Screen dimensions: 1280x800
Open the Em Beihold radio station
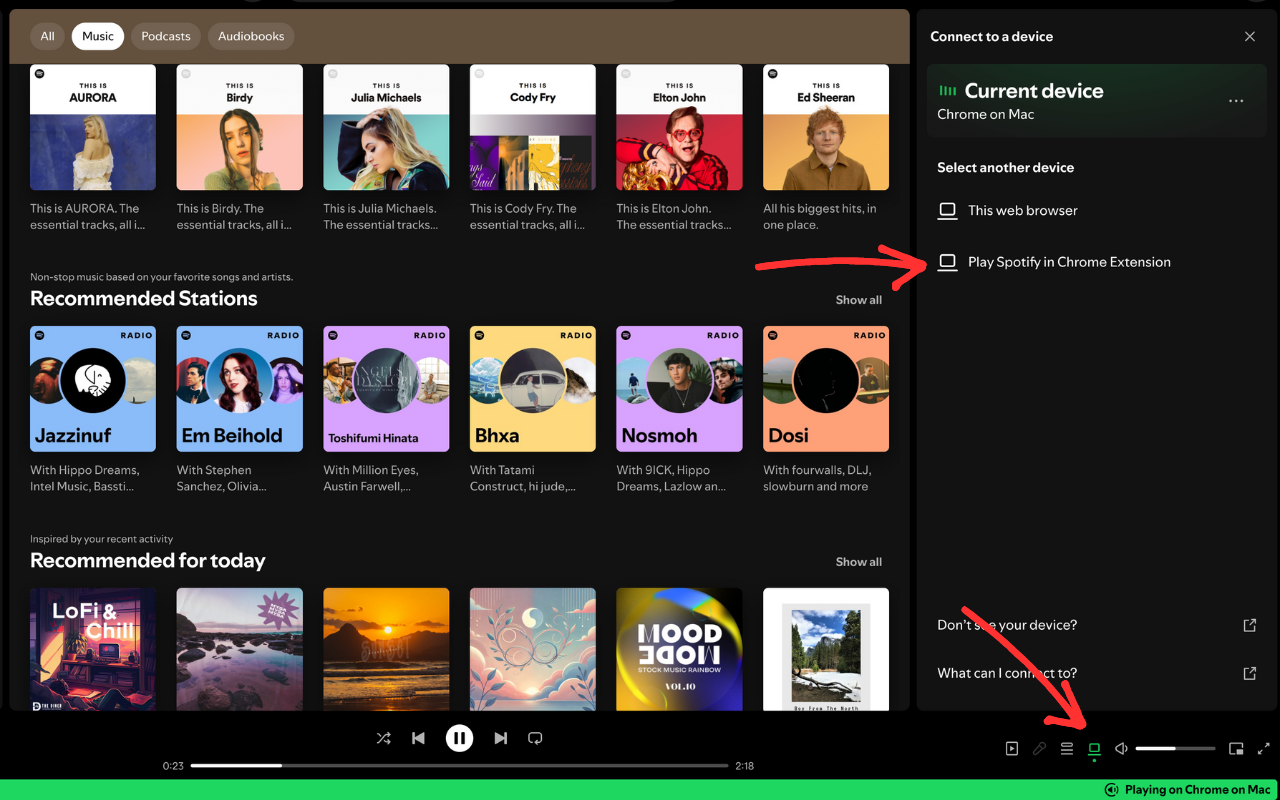click(240, 389)
